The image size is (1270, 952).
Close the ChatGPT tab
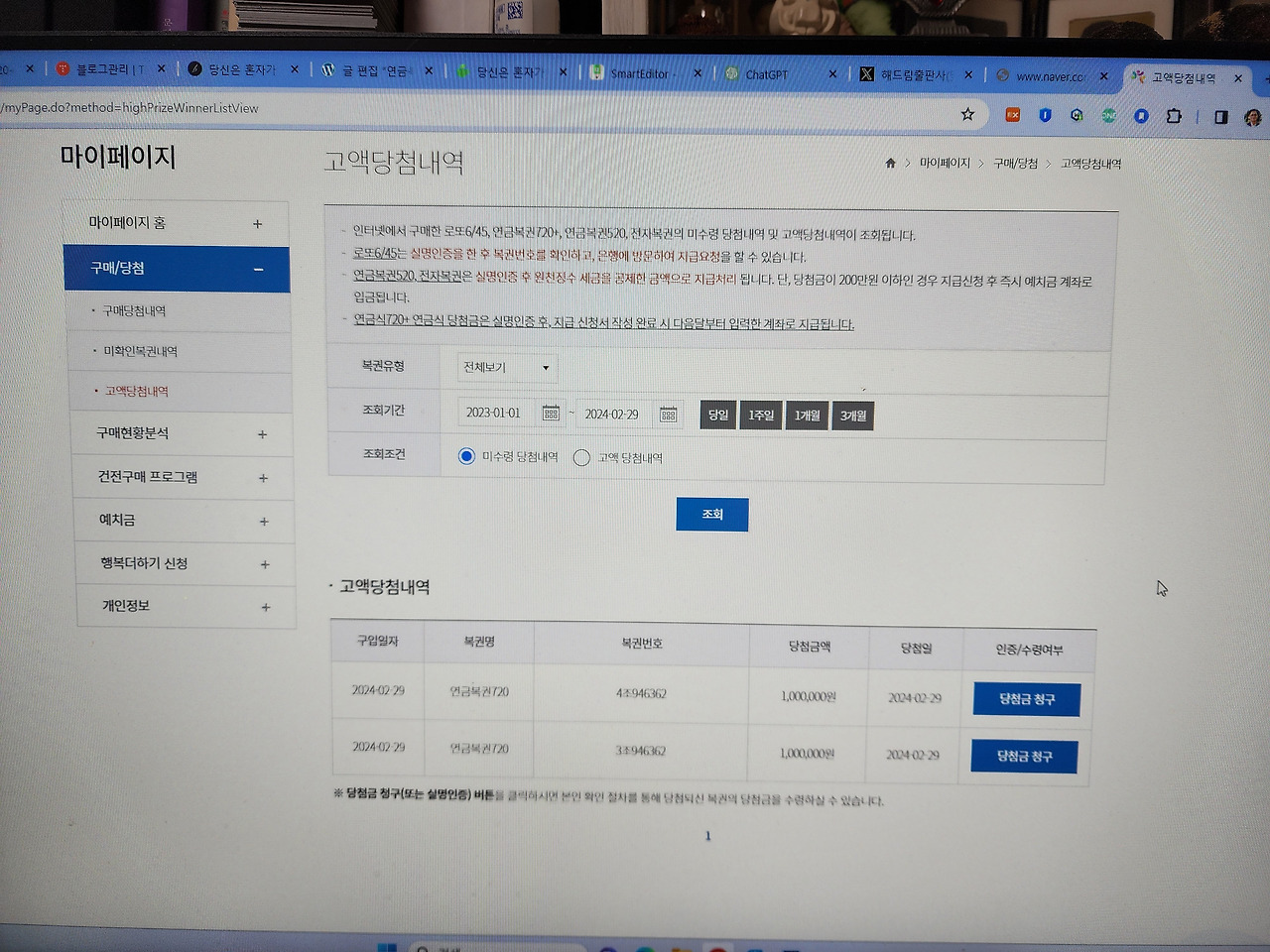(x=832, y=73)
